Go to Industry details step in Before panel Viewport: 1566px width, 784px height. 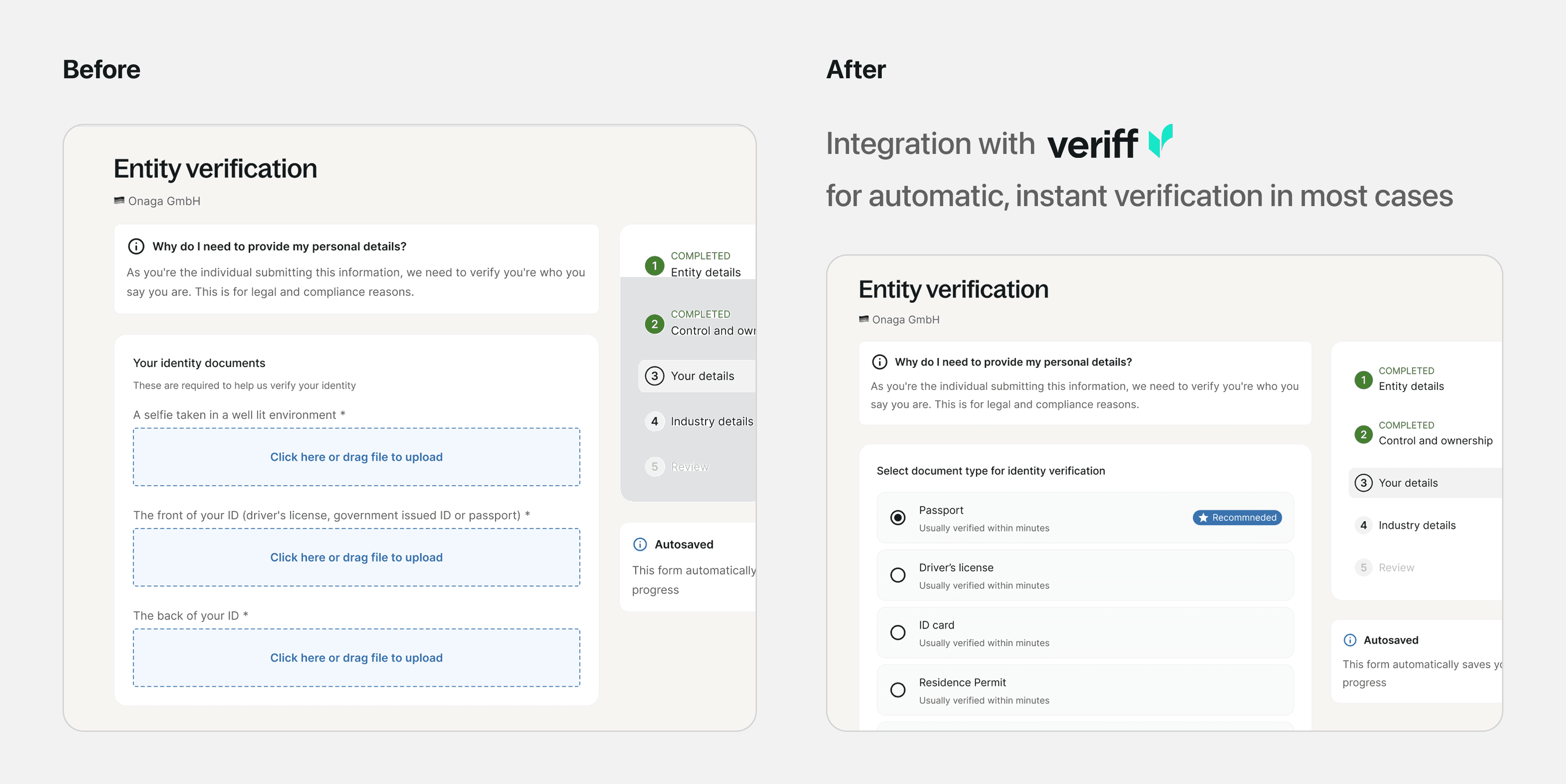tap(712, 422)
